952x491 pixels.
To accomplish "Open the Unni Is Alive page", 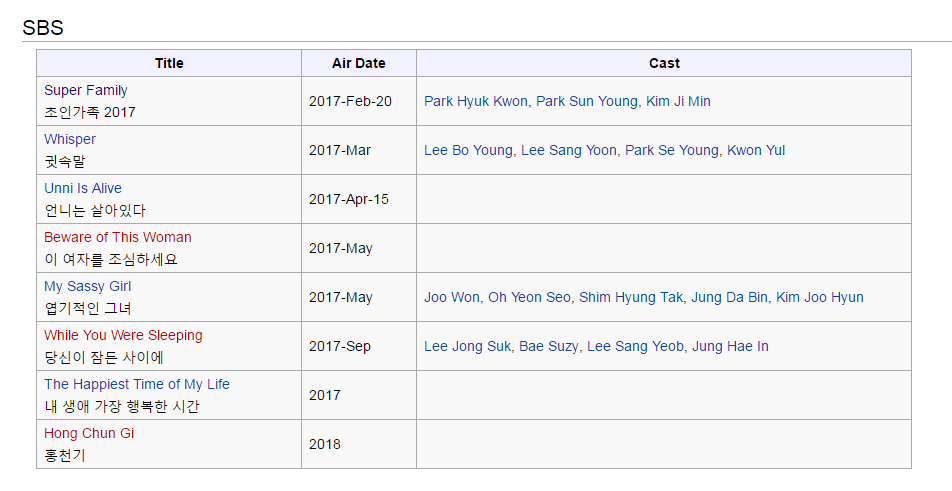I will [x=83, y=188].
